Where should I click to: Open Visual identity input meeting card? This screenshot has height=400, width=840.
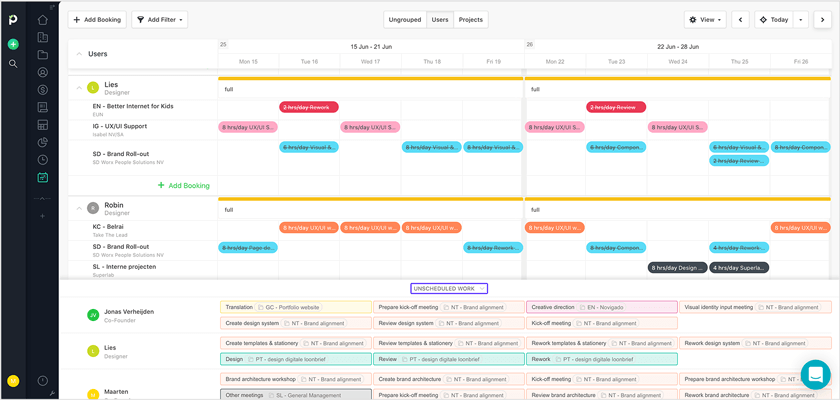pos(755,307)
